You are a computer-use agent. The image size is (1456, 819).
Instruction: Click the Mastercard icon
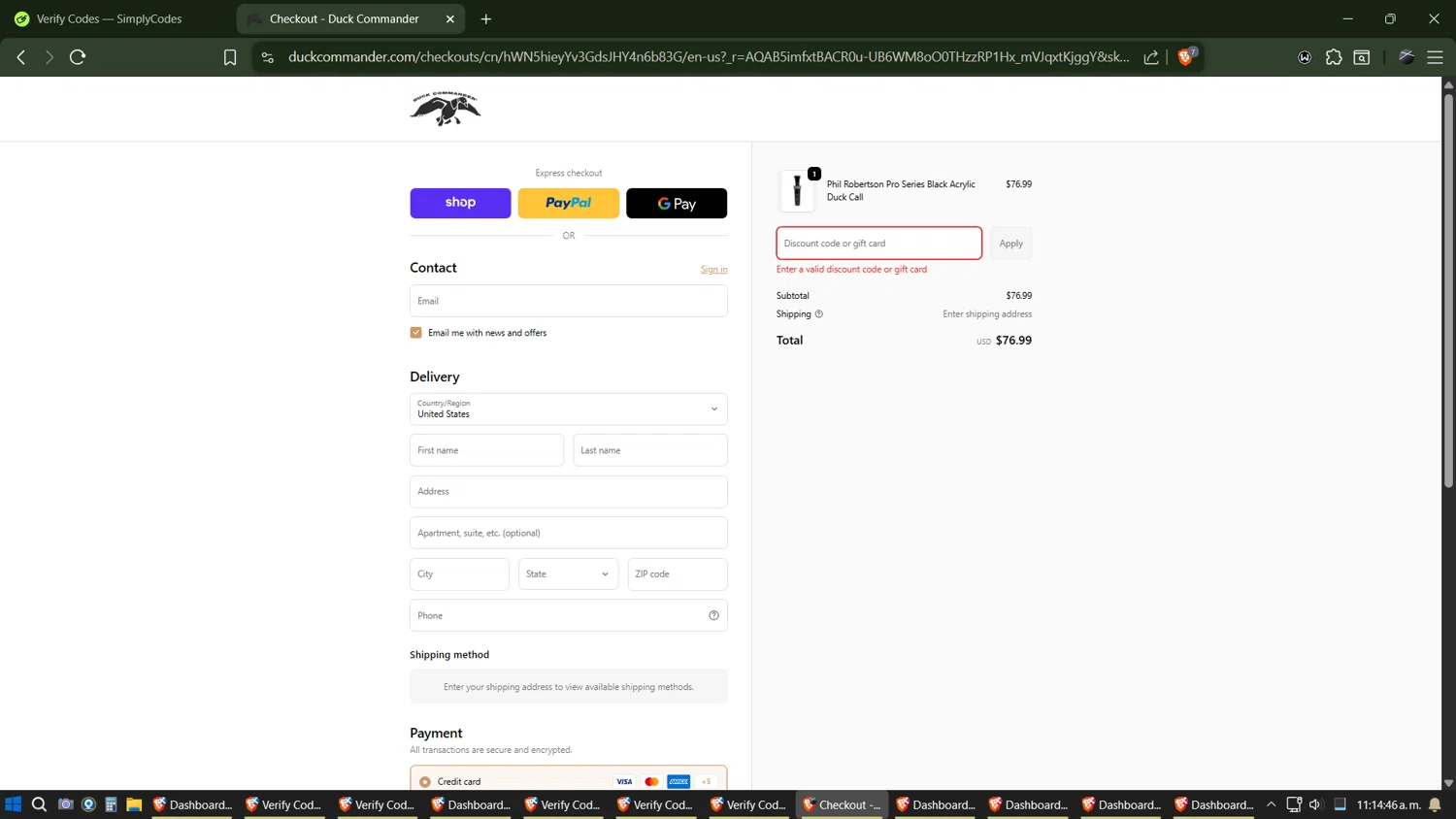(651, 781)
